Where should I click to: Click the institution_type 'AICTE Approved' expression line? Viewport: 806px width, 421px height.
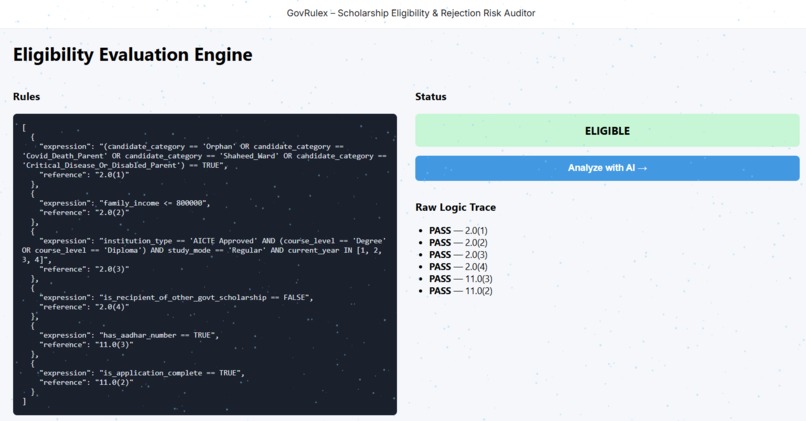tap(213, 241)
